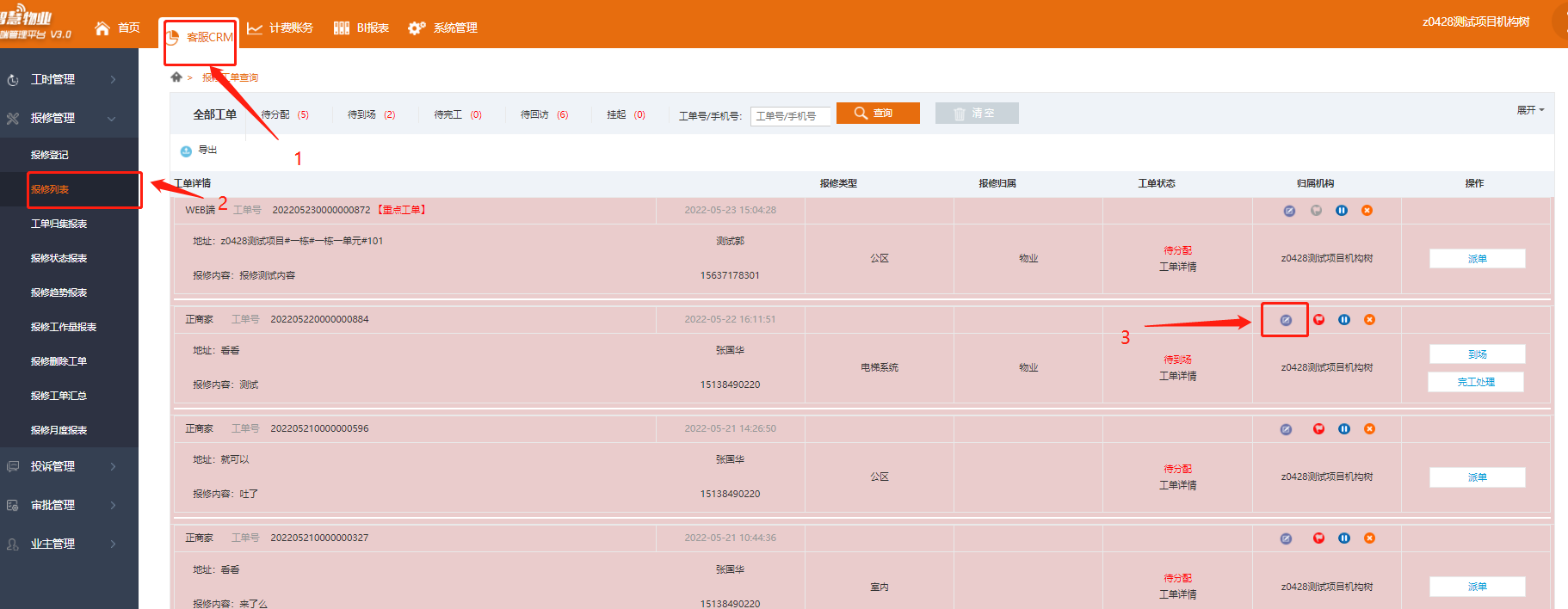Edit work order 202205230000000872
Viewport: 1568px width, 609px height.
pyautogui.click(x=1289, y=211)
